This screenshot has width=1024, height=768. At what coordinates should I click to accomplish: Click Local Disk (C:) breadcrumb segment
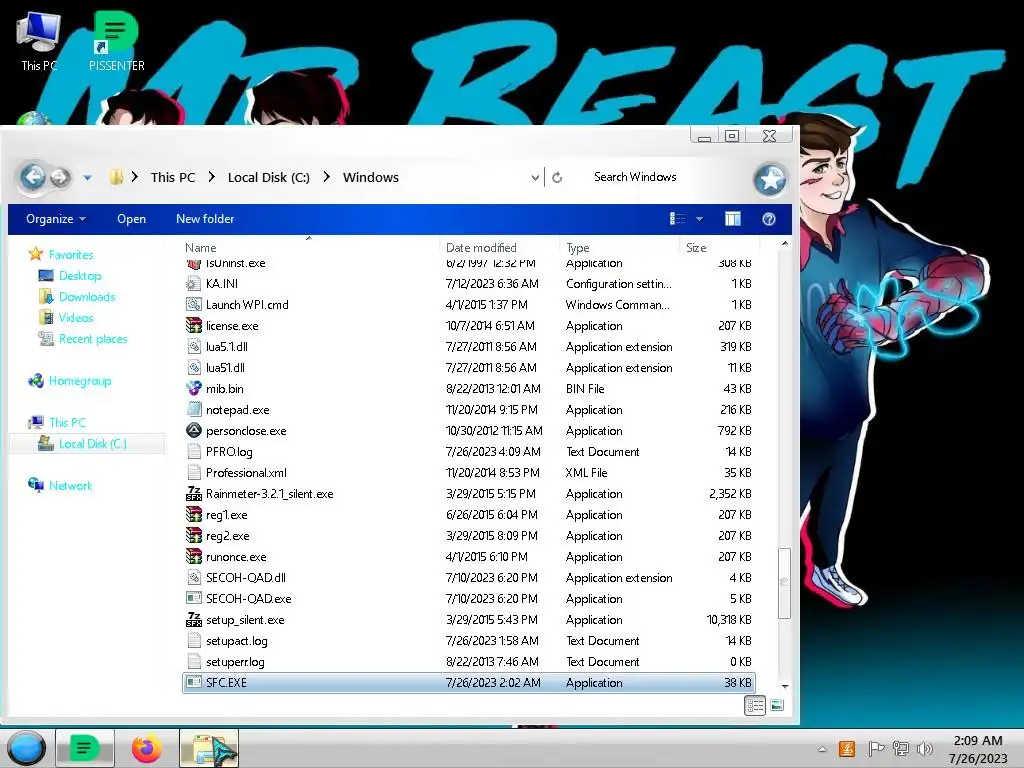click(x=268, y=177)
